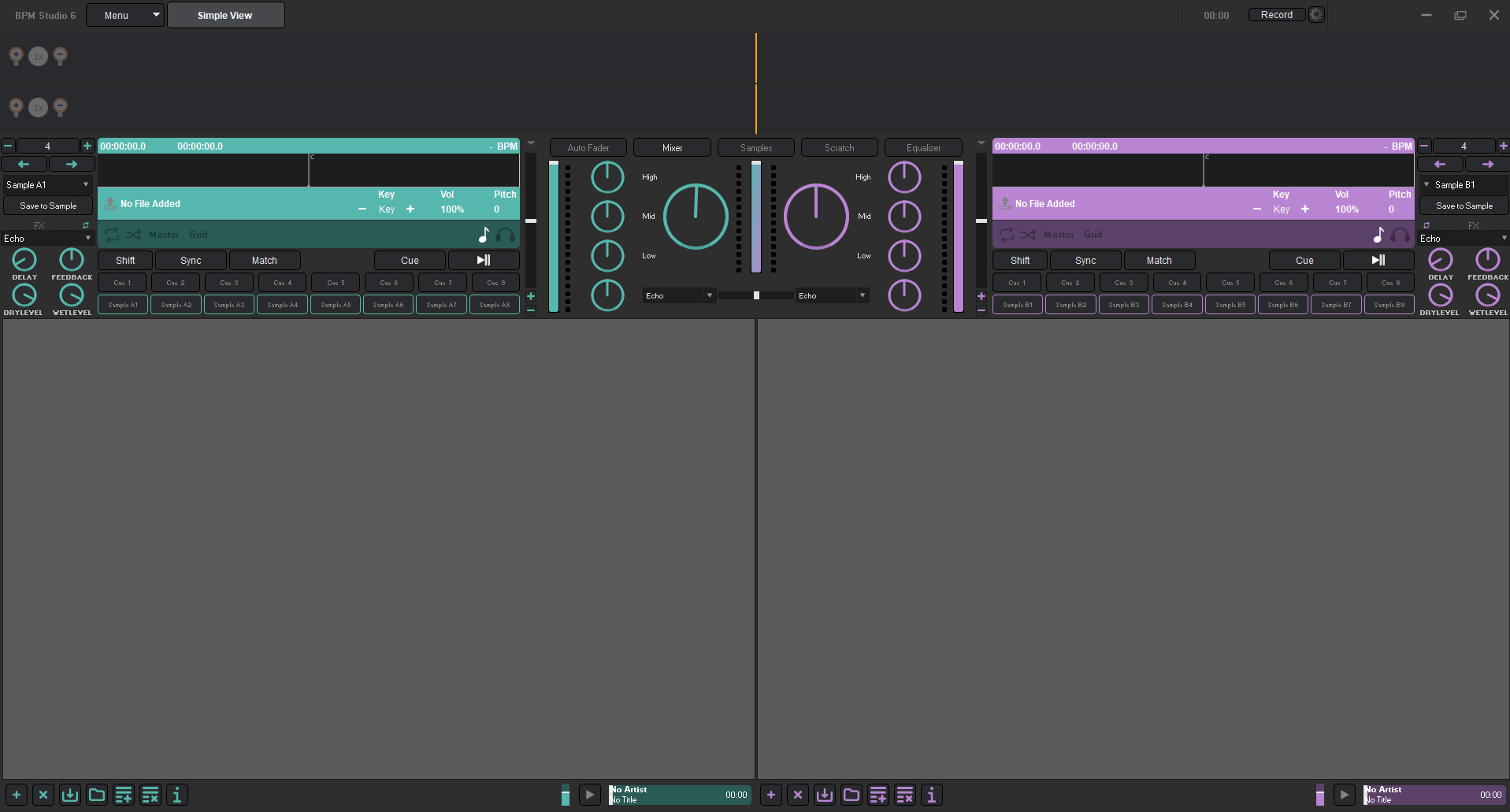The width and height of the screenshot is (1510, 812).
Task: Adjust the crossfader in the center mixer
Action: tap(756, 295)
